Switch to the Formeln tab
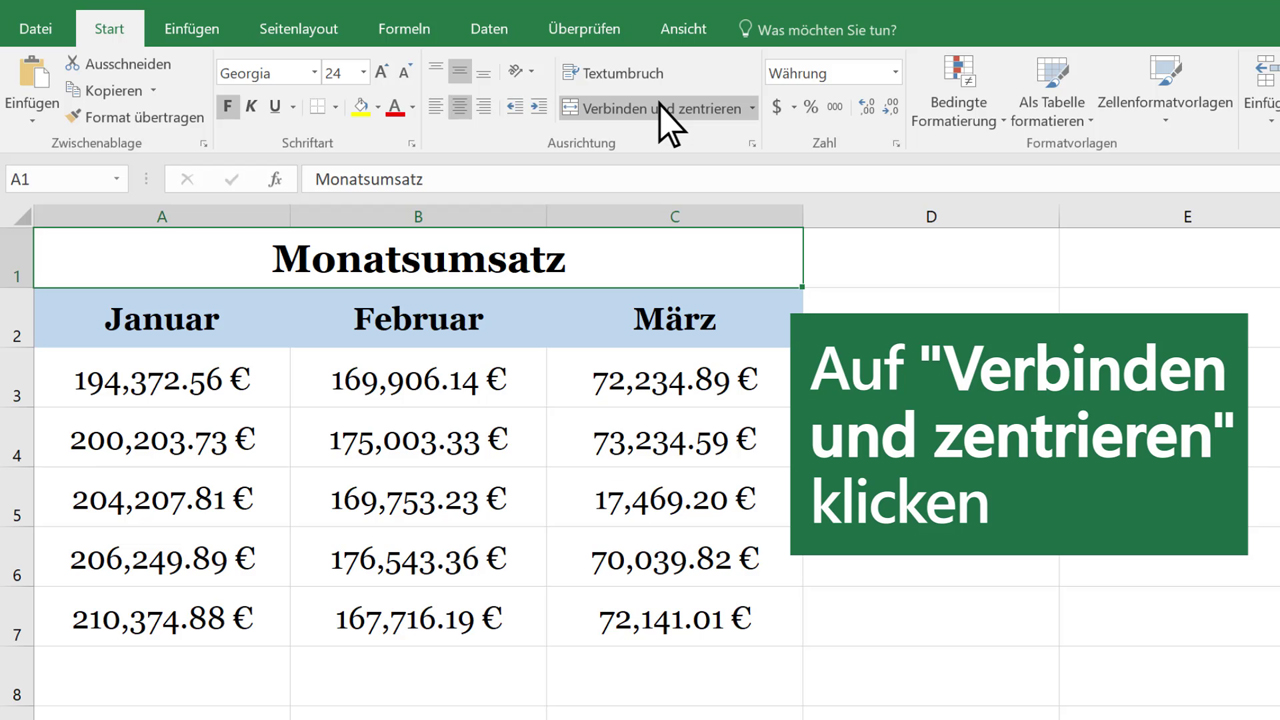Screen dimensions: 1280x720 pyautogui.click(x=404, y=29)
